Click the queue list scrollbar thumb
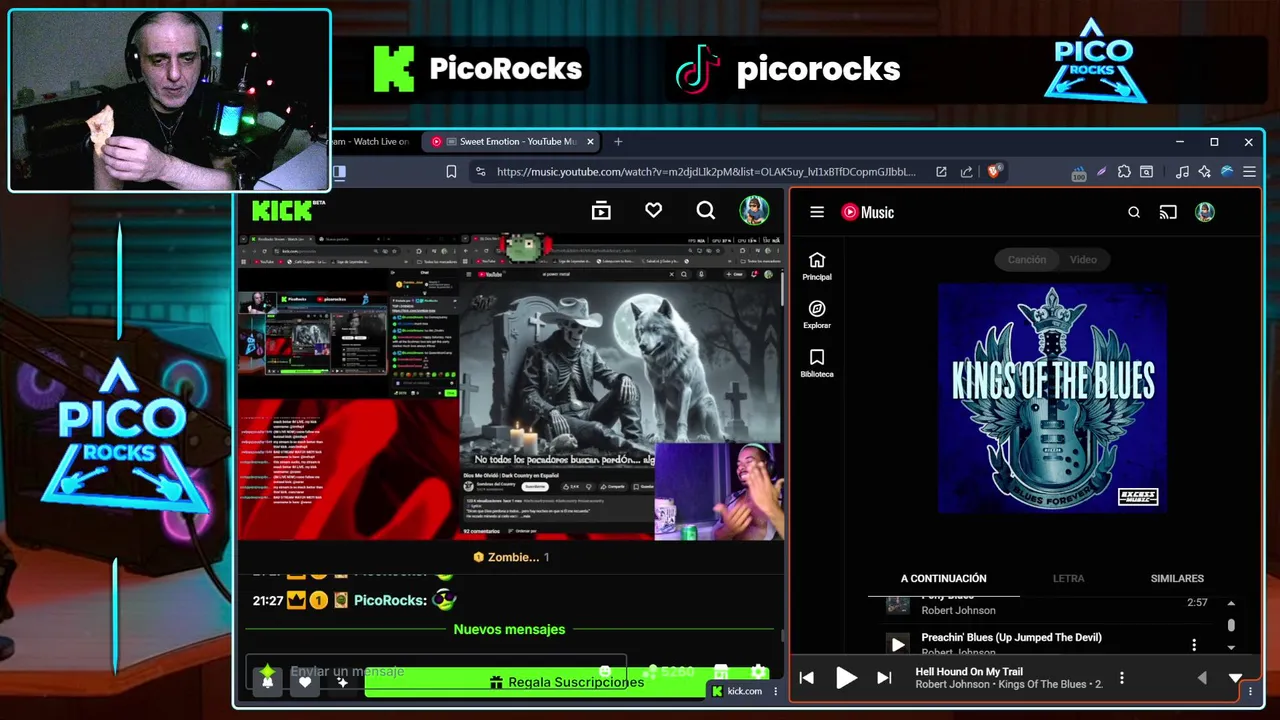 pos(1231,625)
